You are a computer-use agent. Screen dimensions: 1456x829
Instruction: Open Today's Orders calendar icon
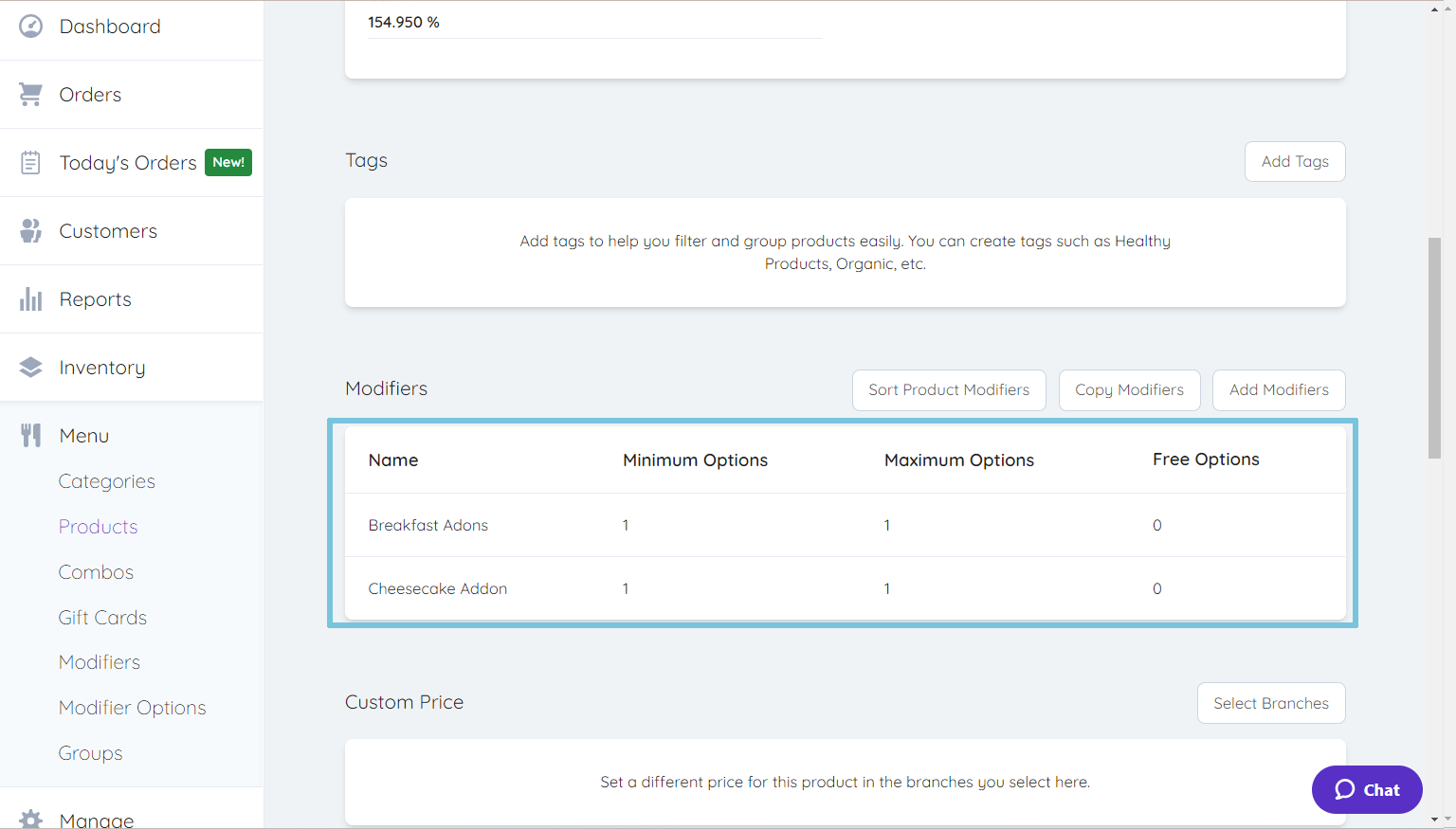[x=30, y=162]
